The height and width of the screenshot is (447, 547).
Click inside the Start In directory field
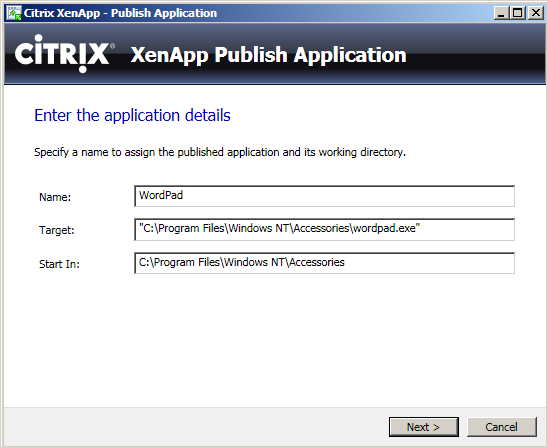[324, 263]
